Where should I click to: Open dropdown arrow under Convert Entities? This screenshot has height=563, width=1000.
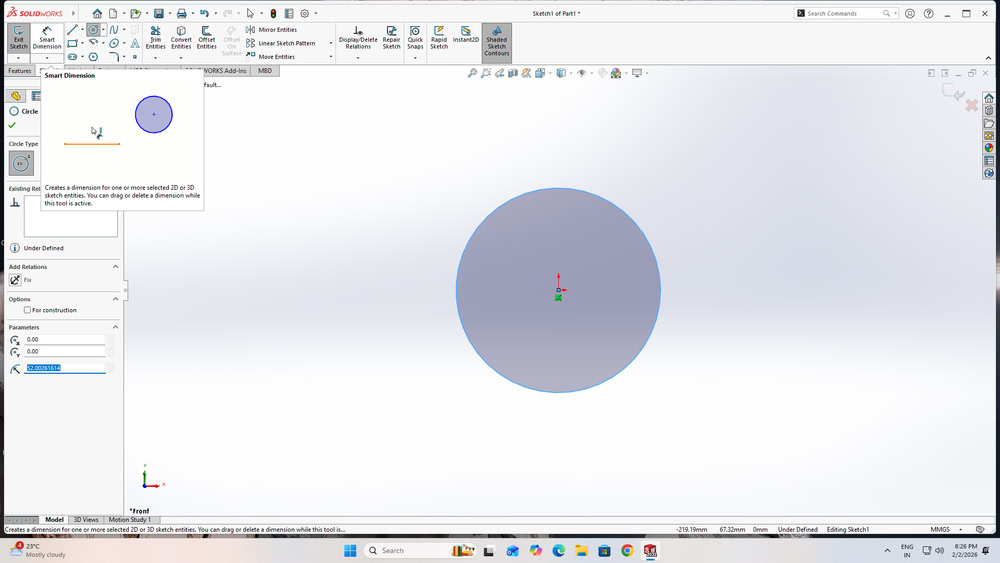pyautogui.click(x=181, y=58)
